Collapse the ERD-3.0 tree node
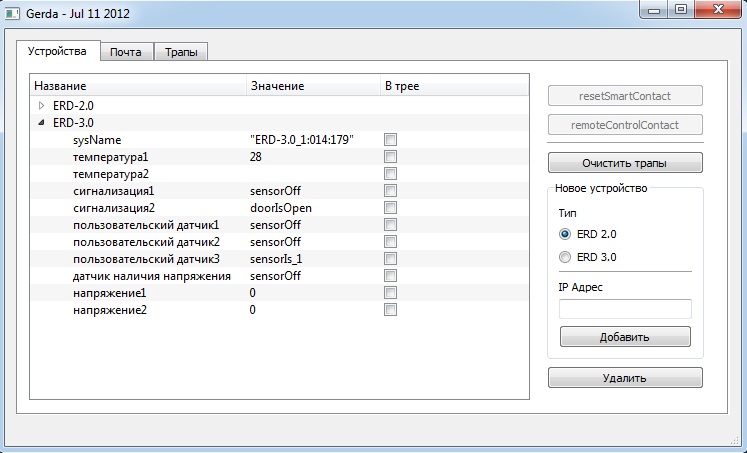747x453 pixels. click(x=41, y=122)
